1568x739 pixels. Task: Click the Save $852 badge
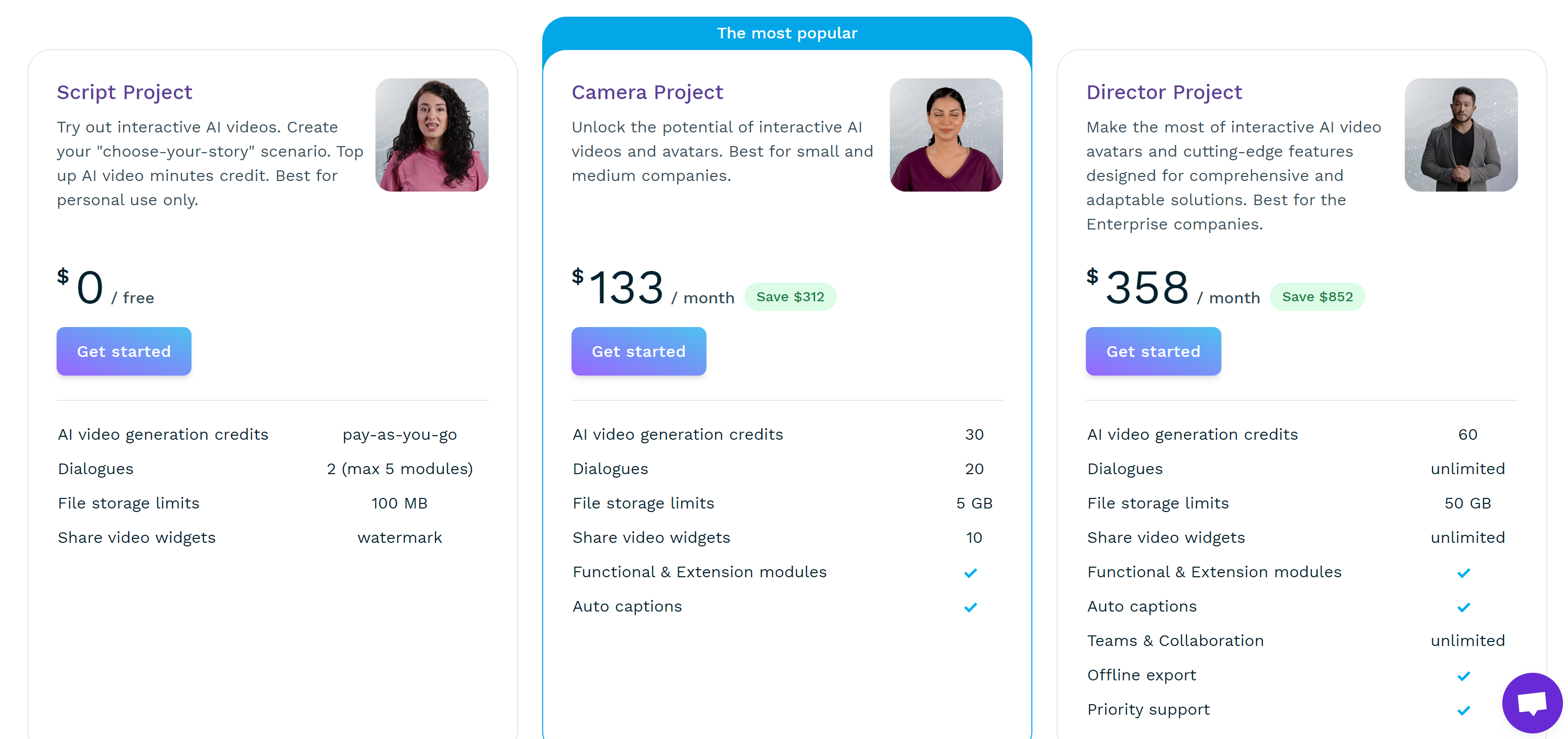coord(1317,297)
